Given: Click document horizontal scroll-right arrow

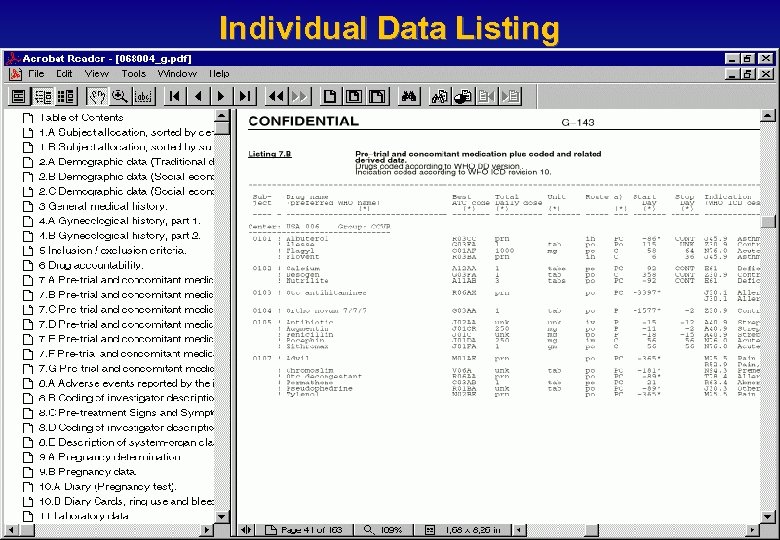Looking at the screenshot, I should (753, 530).
